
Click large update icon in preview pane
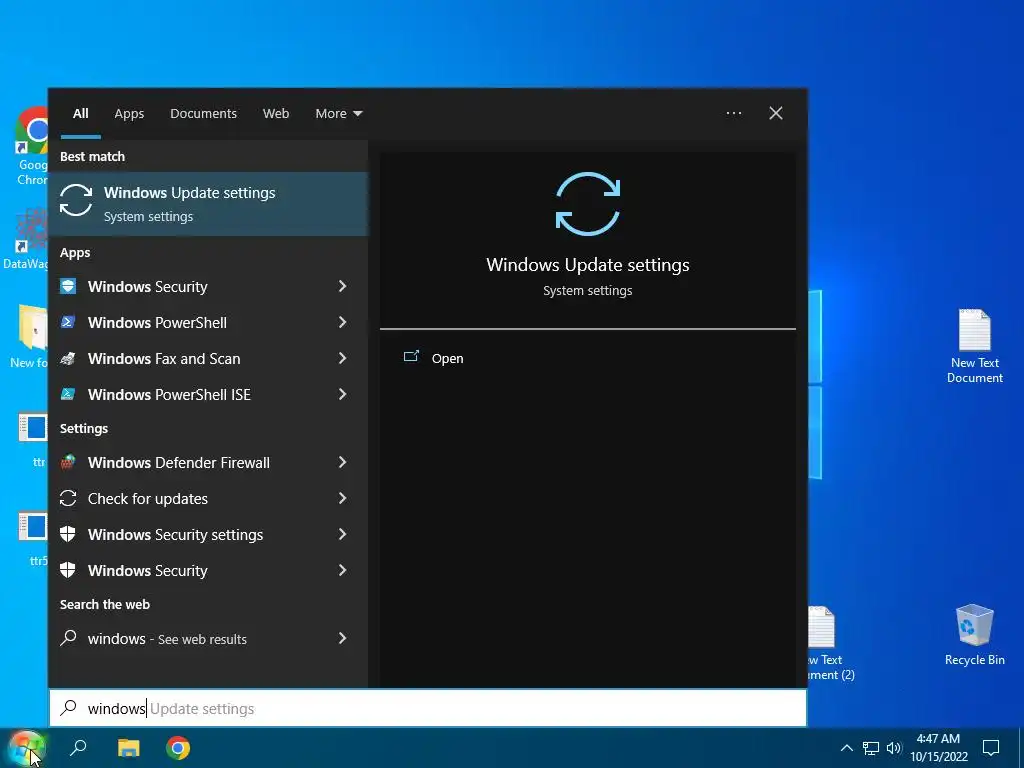588,204
